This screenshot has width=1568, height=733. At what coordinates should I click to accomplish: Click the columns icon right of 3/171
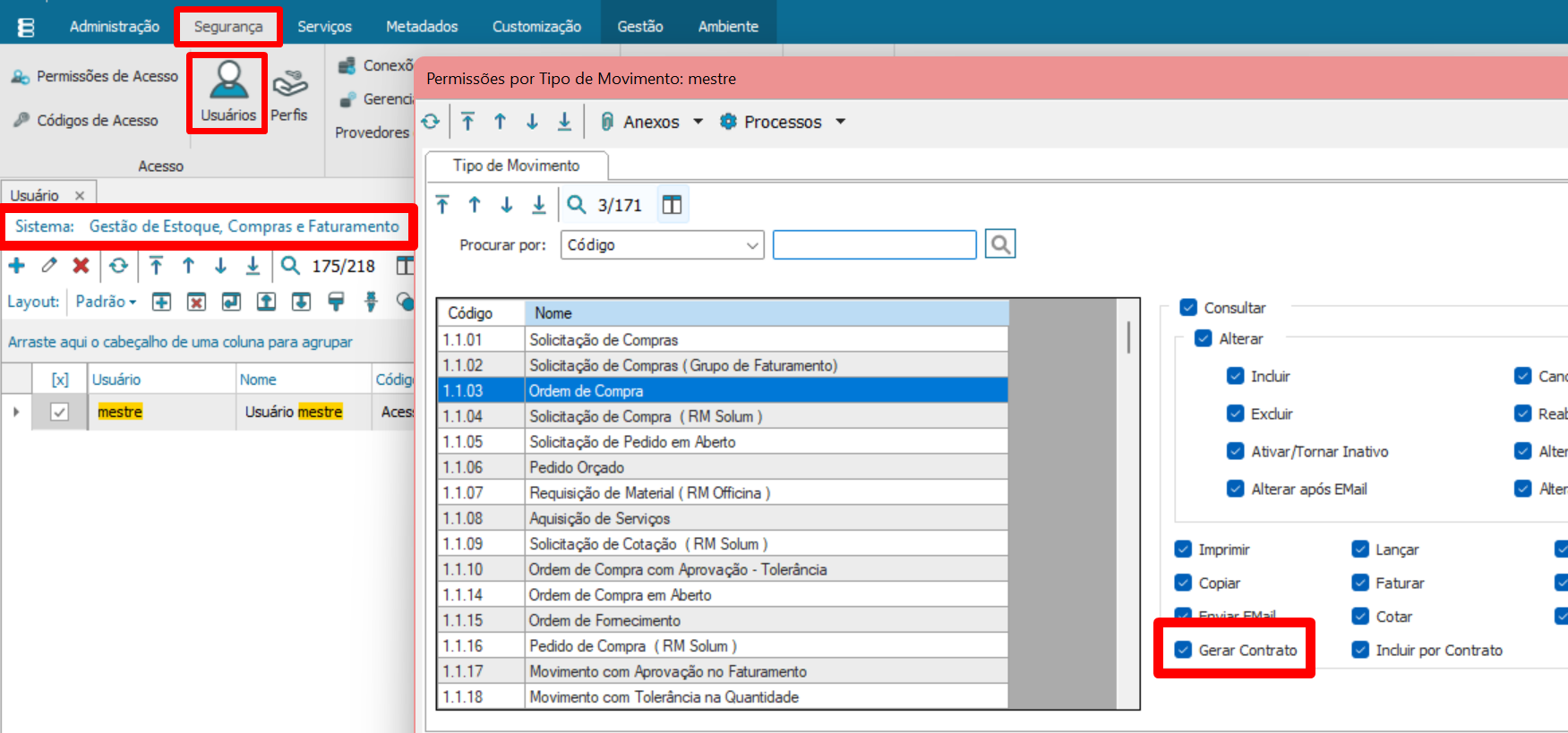pyautogui.click(x=672, y=205)
